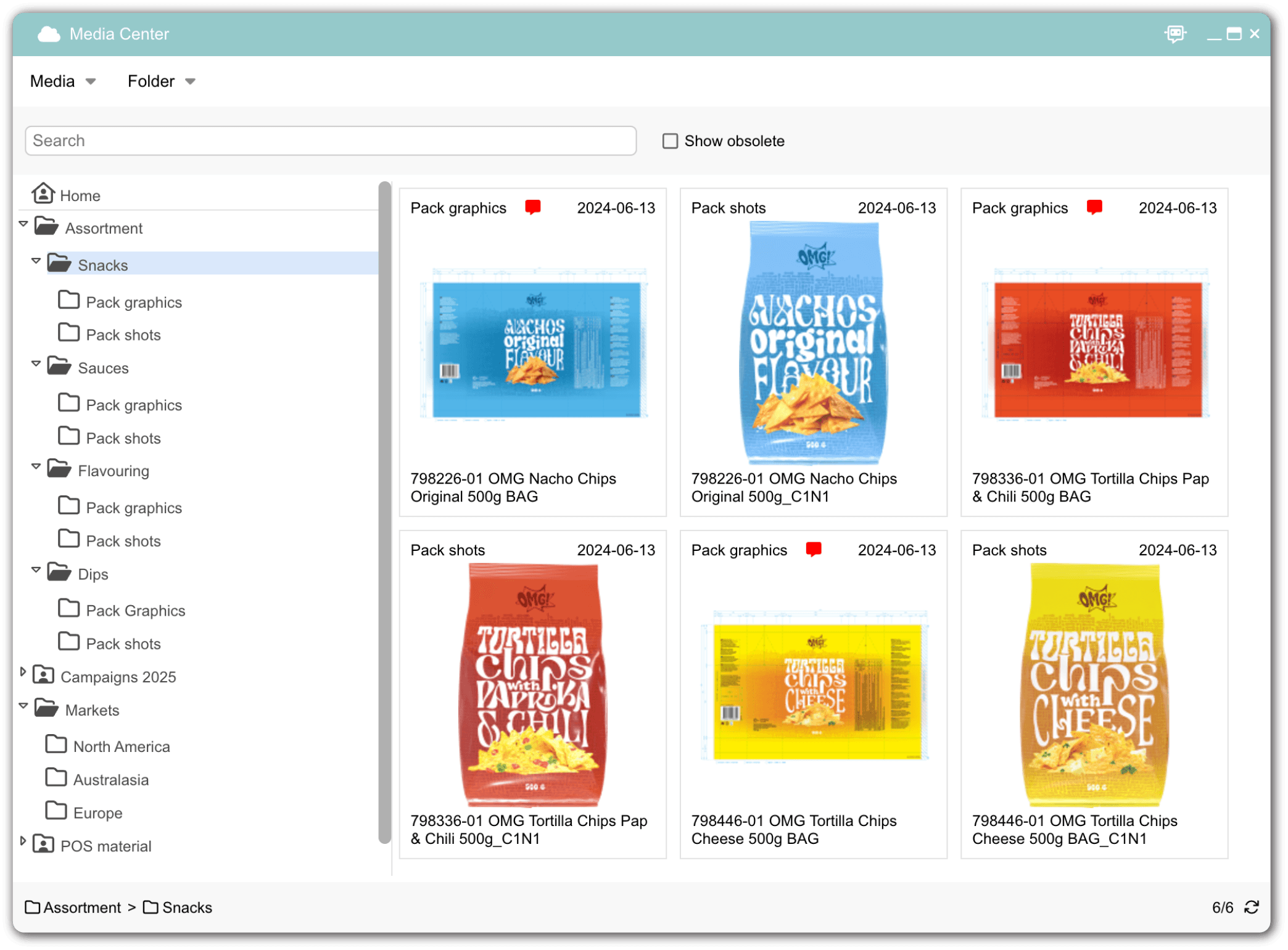Click the refresh icon in the bottom-right corner
Viewport: 1288px width, 950px height.
pos(1251,907)
